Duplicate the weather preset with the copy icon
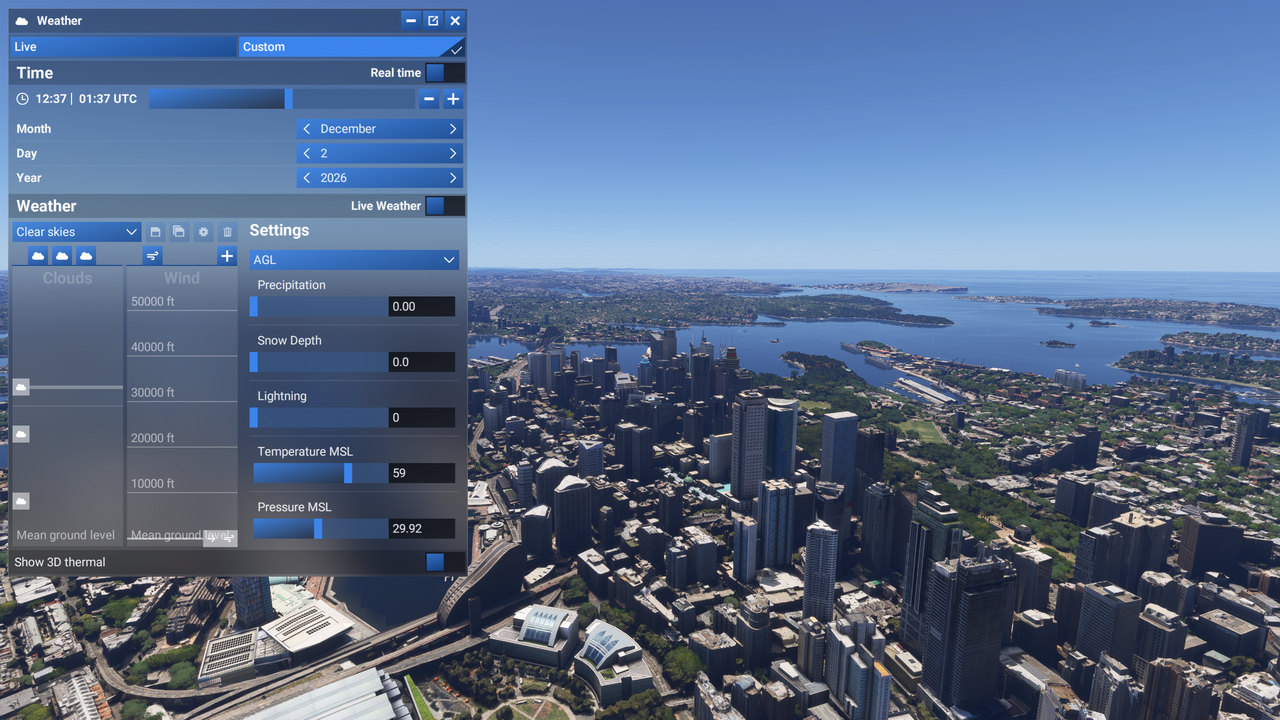Image resolution: width=1280 pixels, height=720 pixels. [179, 232]
